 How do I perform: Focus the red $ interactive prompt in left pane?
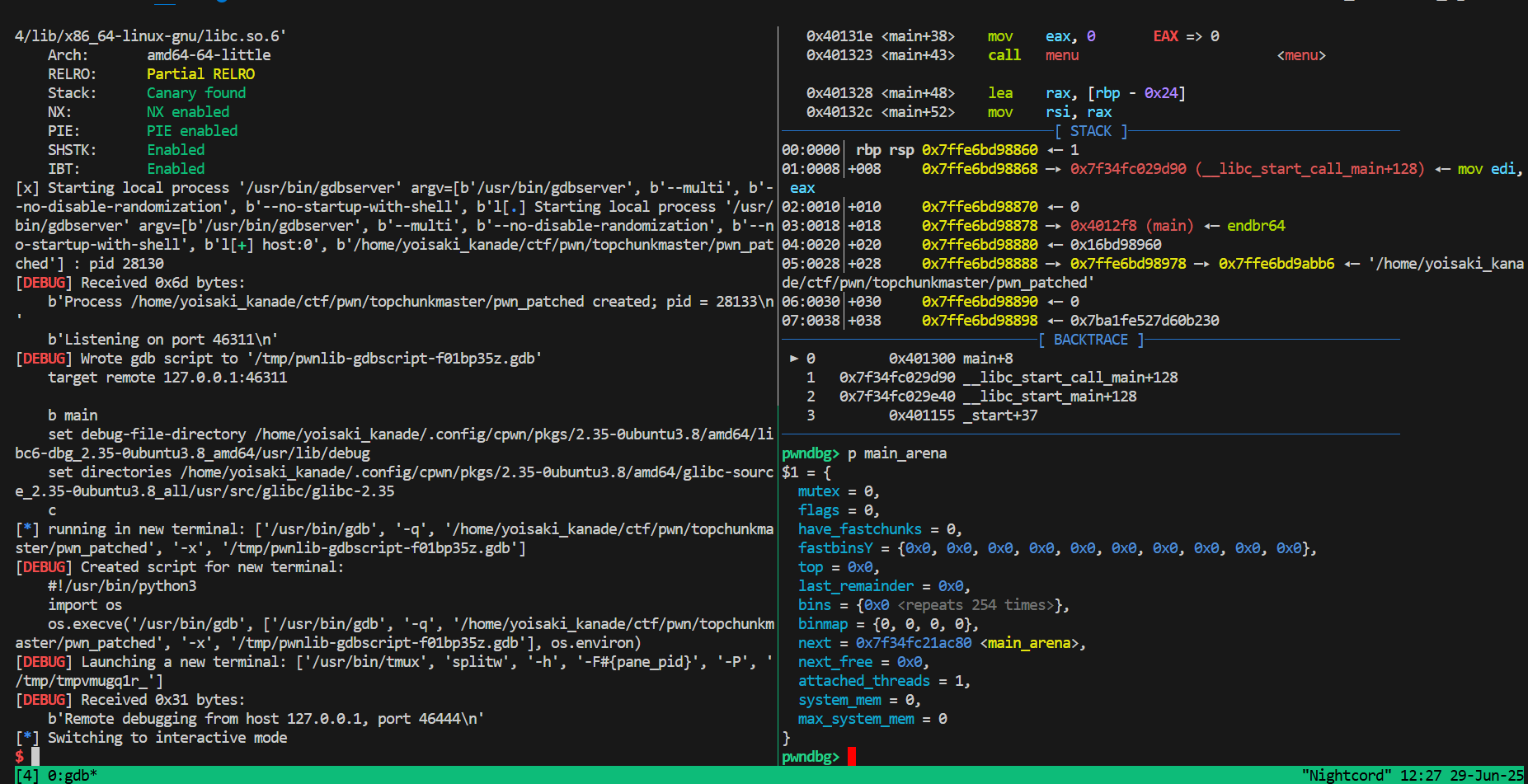click(20, 756)
